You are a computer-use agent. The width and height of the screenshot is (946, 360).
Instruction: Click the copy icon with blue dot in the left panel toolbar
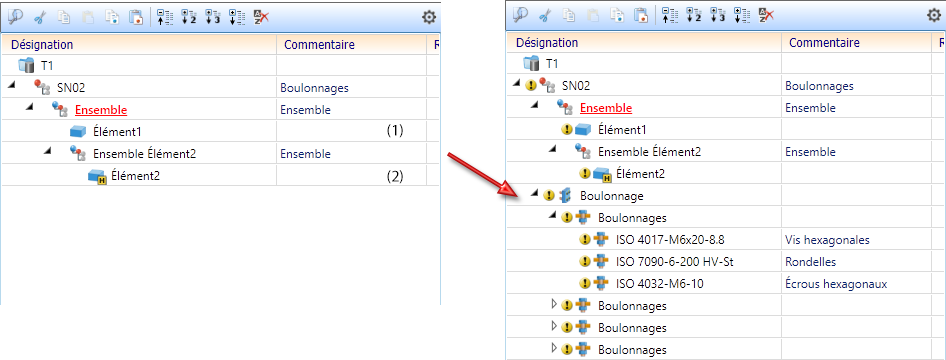[x=112, y=17]
